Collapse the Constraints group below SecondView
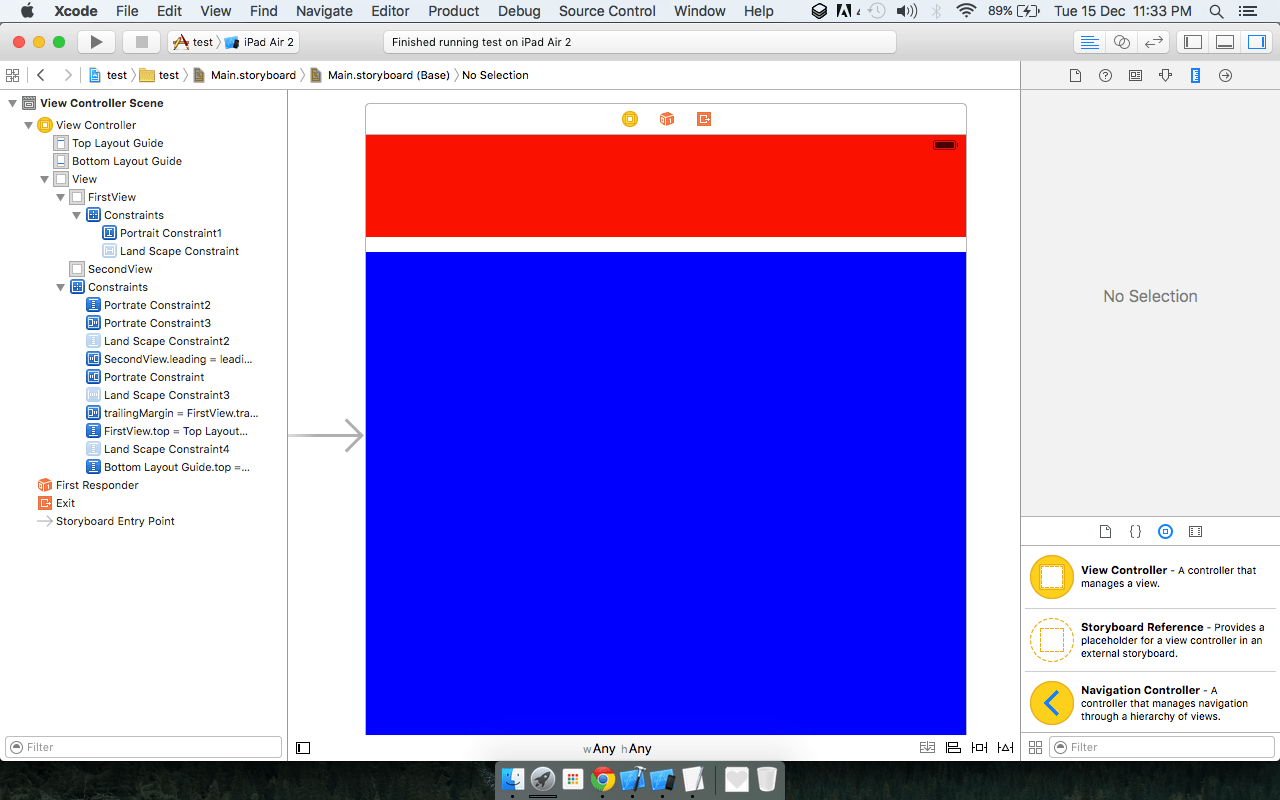 point(60,287)
